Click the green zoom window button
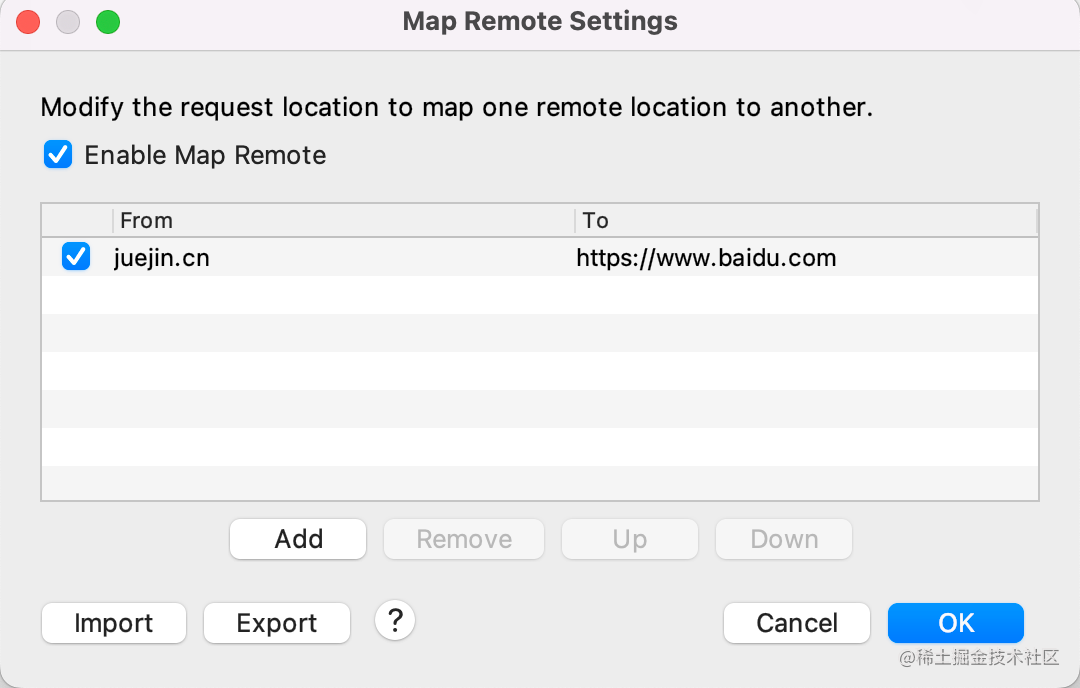 (x=107, y=22)
